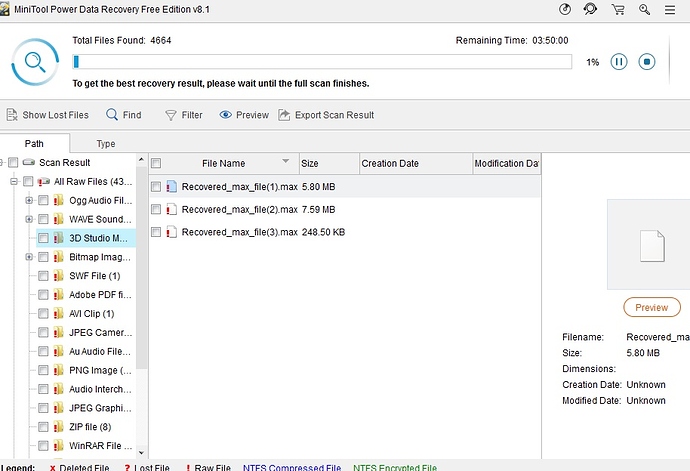The width and height of the screenshot is (690, 471).
Task: Switch to the Type tab
Action: coord(106,144)
